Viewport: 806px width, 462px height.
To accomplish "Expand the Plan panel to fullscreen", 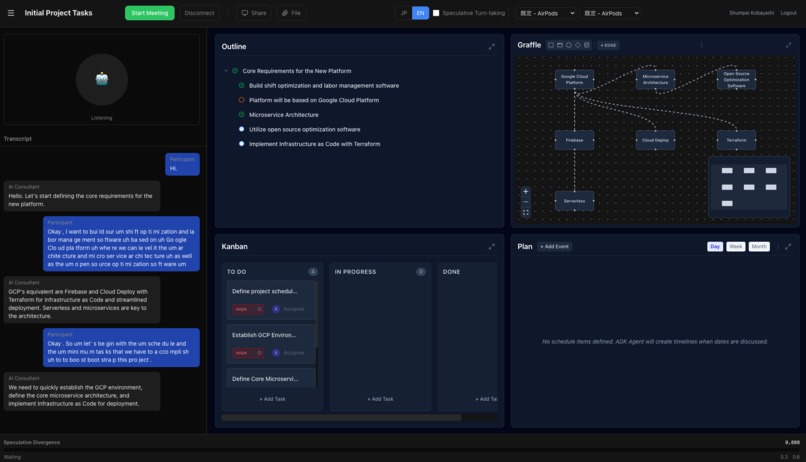I will click(788, 247).
